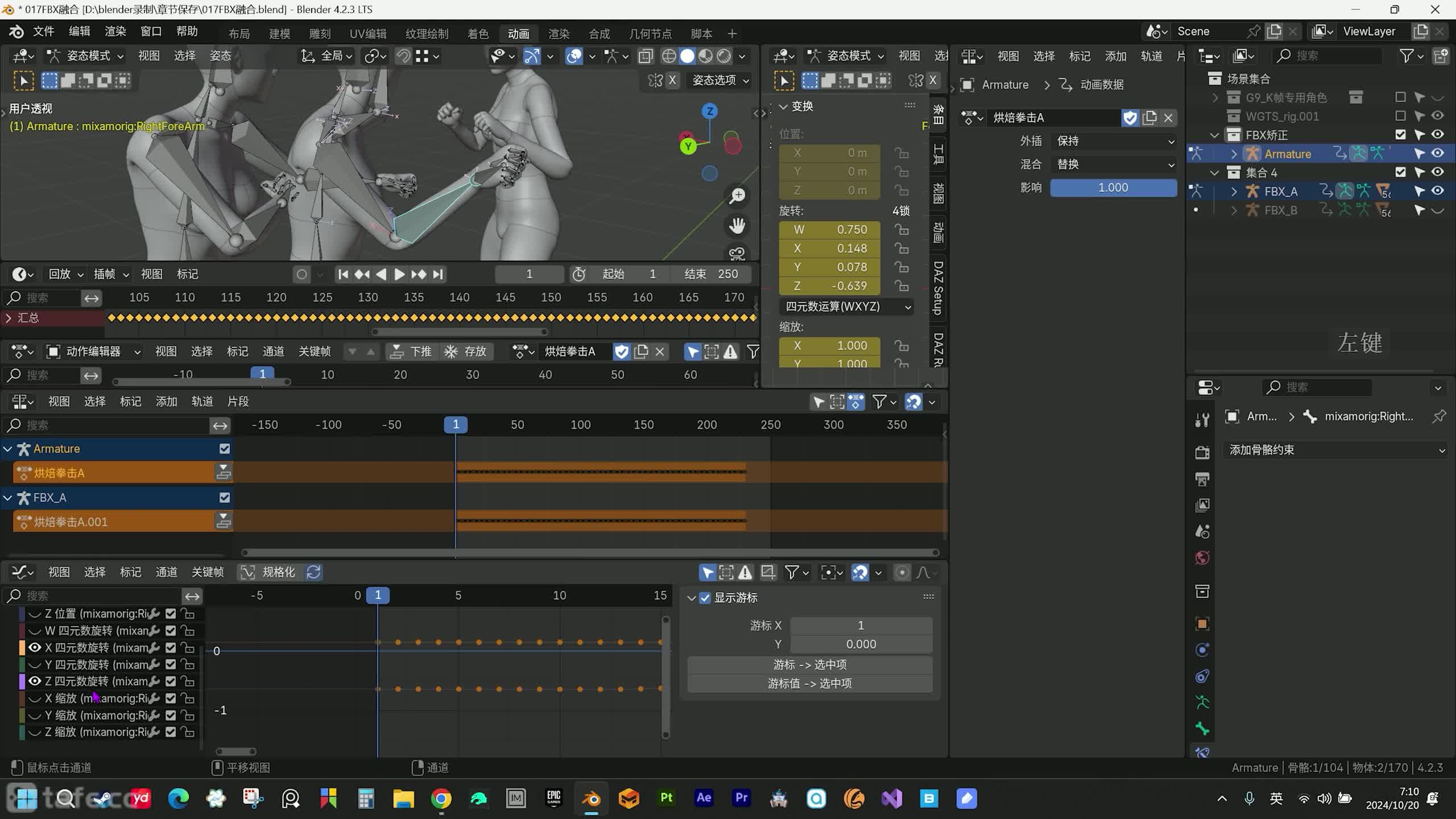Click the End frame (结束) field 250
The height and width of the screenshot is (819, 1456).
(x=711, y=274)
